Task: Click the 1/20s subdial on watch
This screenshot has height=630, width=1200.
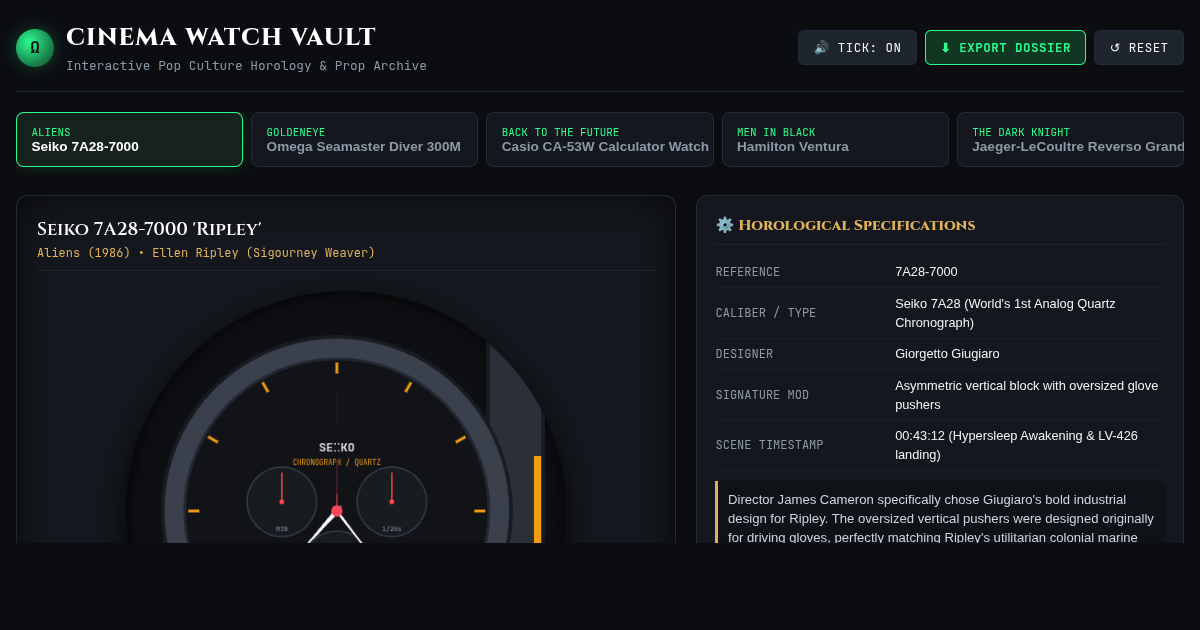Action: [392, 501]
